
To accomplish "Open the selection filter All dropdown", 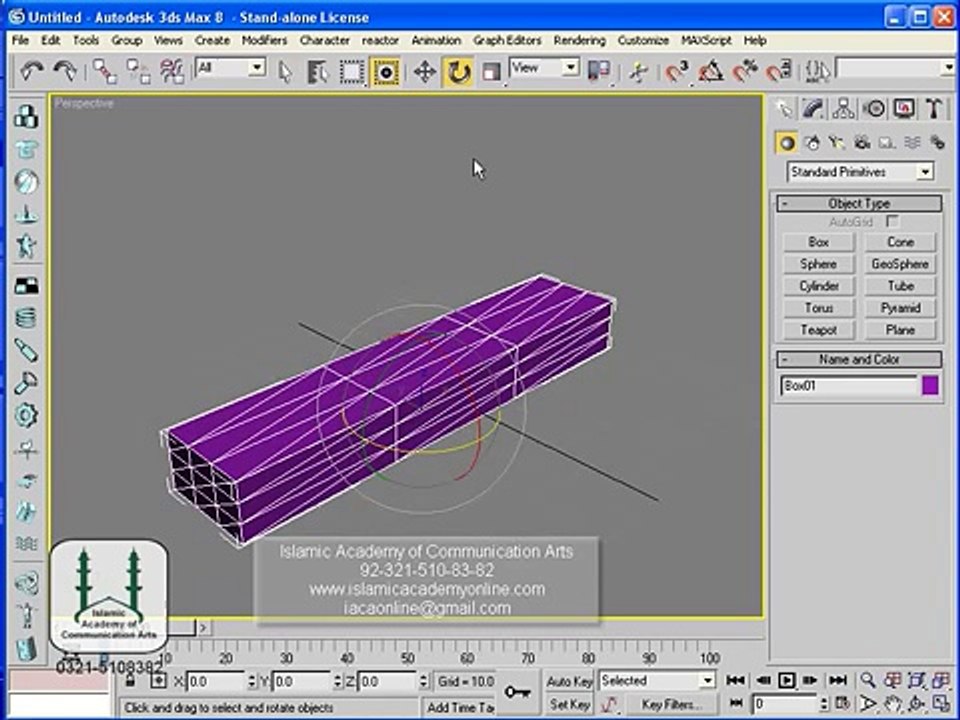I will (230, 67).
